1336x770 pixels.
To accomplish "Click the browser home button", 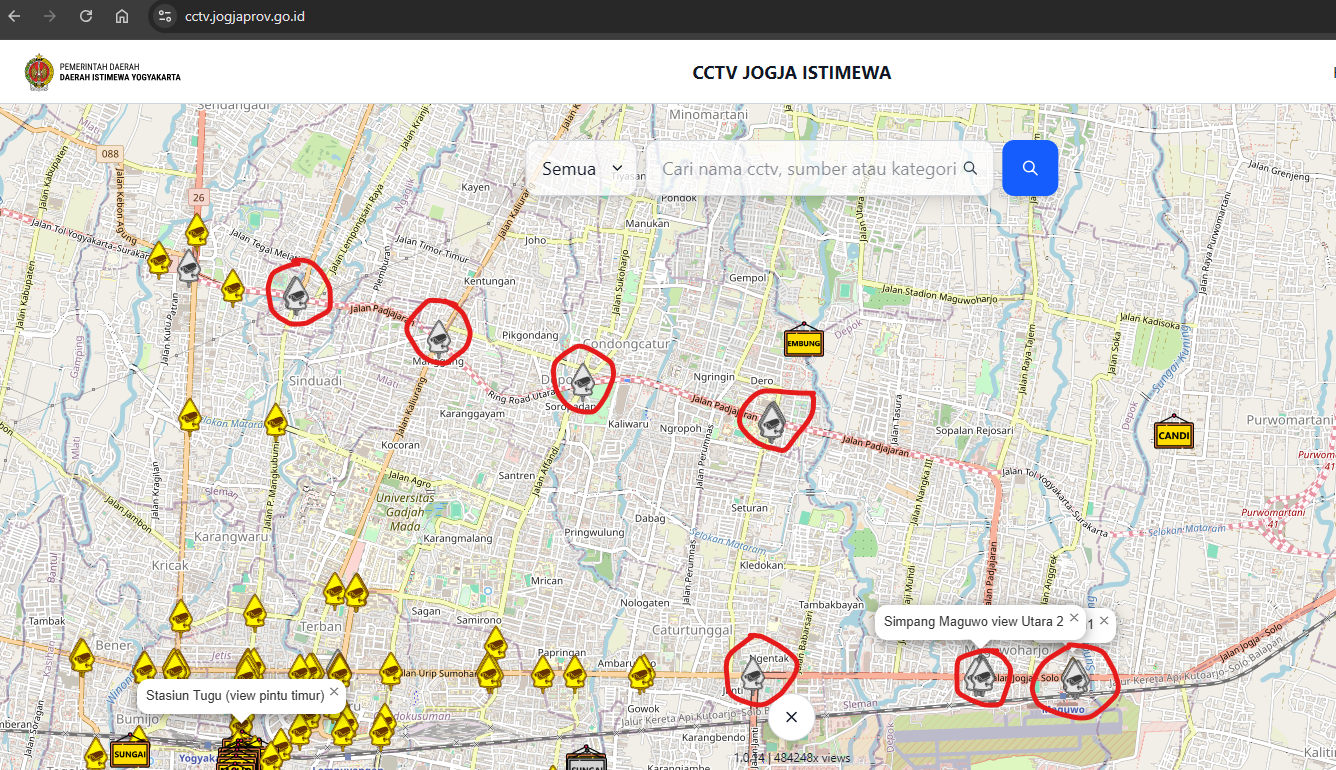I will [121, 16].
